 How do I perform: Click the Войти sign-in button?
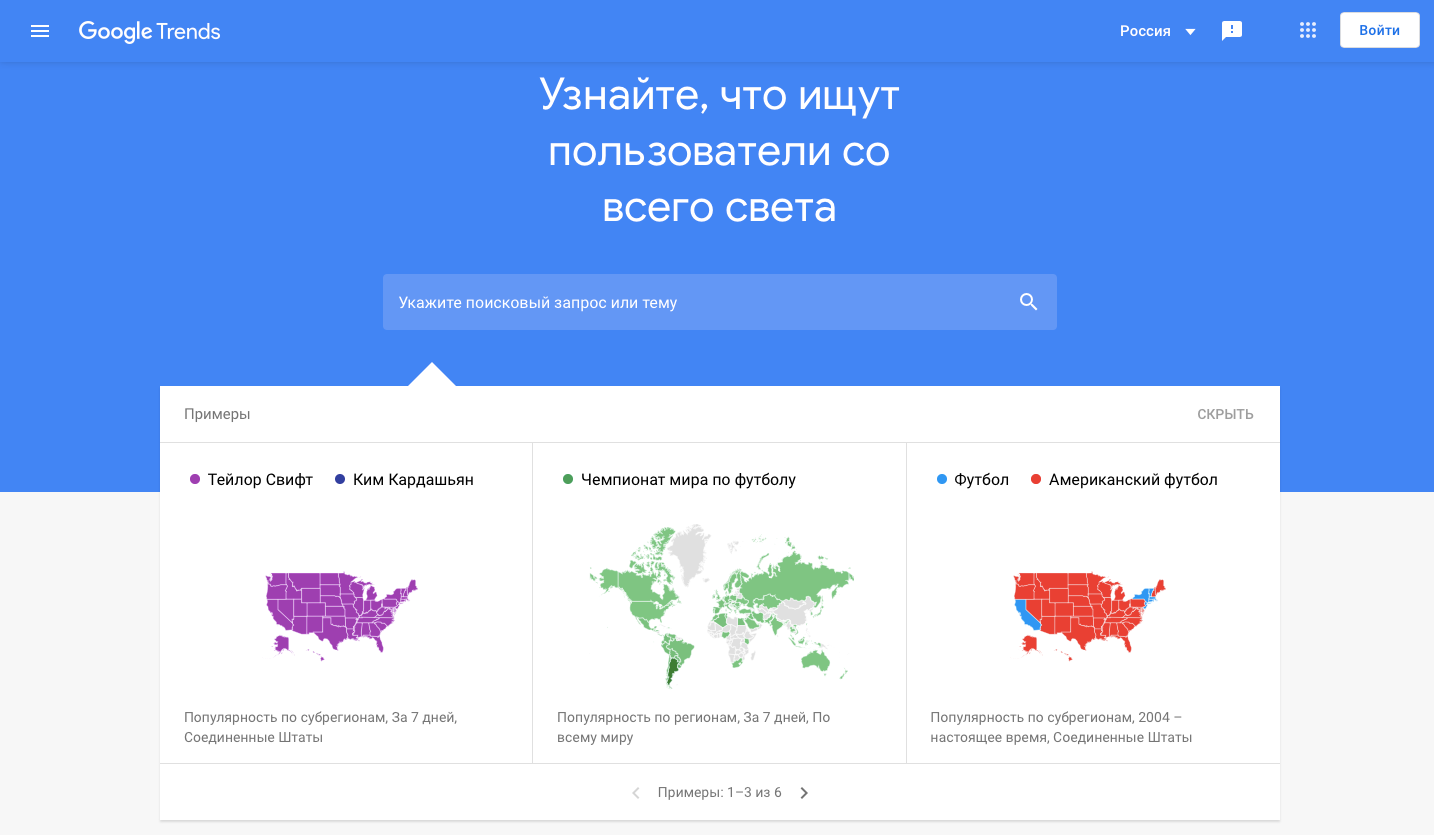click(1380, 30)
